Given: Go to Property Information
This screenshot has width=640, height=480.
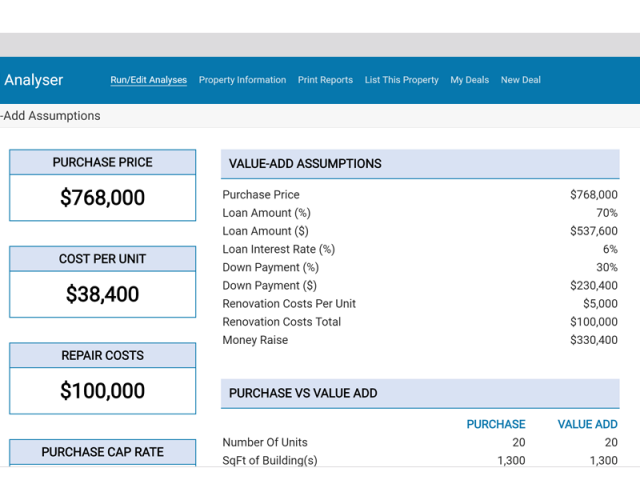Looking at the screenshot, I should 242,80.
